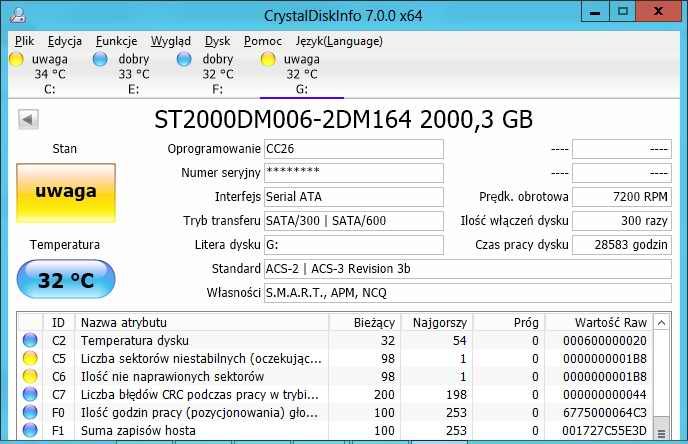Click the scroll up arrow of attribute list
The height and width of the screenshot is (444, 688).
661,323
